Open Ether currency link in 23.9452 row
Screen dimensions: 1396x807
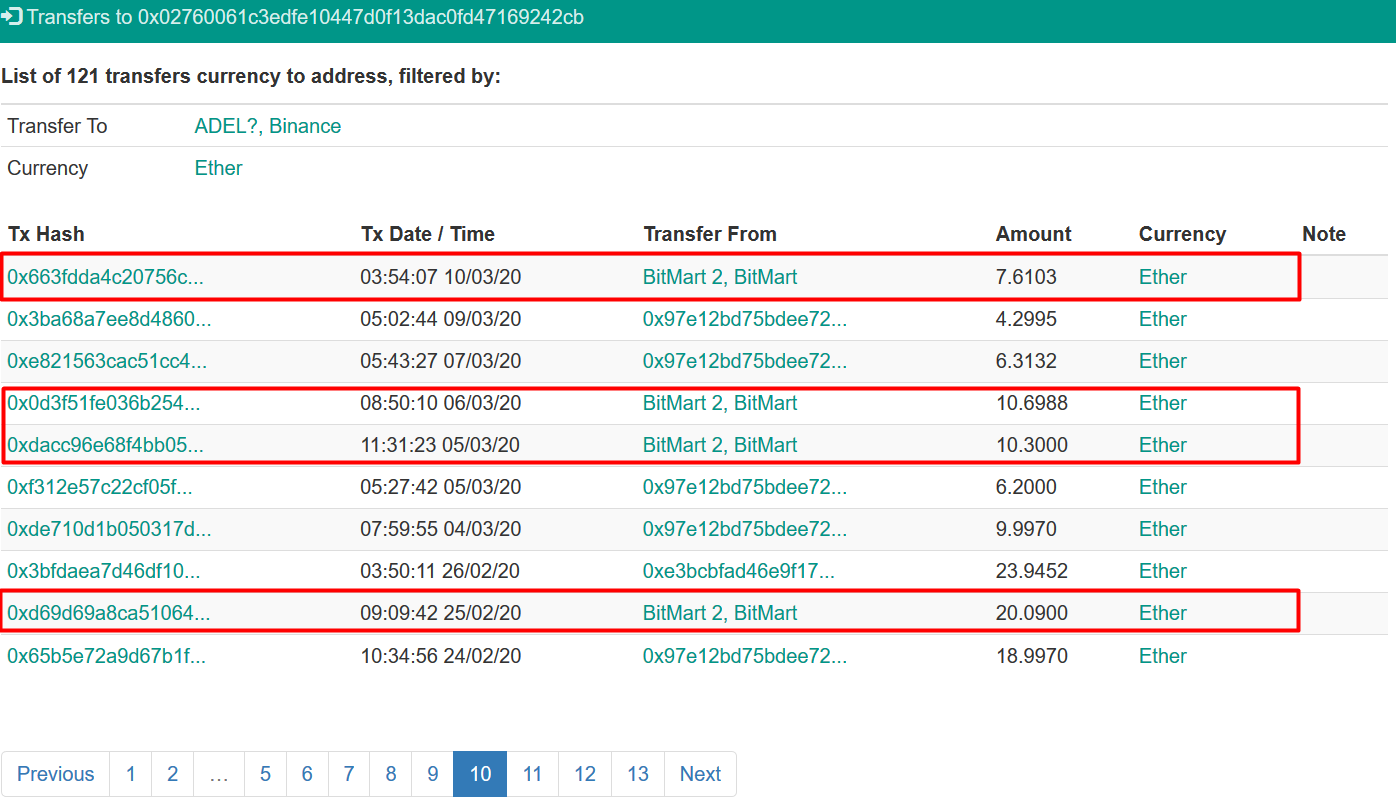pyautogui.click(x=1163, y=571)
